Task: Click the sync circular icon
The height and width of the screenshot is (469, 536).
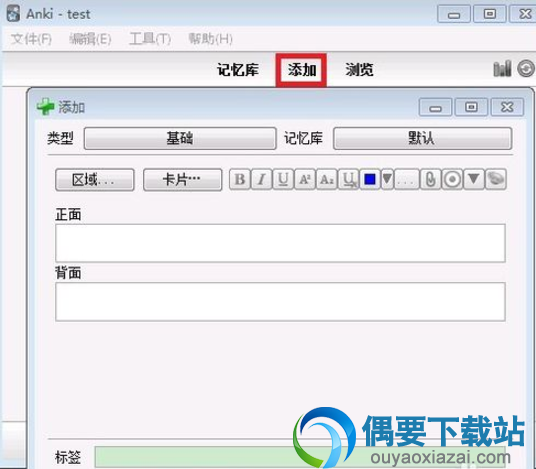Action: tap(526, 68)
